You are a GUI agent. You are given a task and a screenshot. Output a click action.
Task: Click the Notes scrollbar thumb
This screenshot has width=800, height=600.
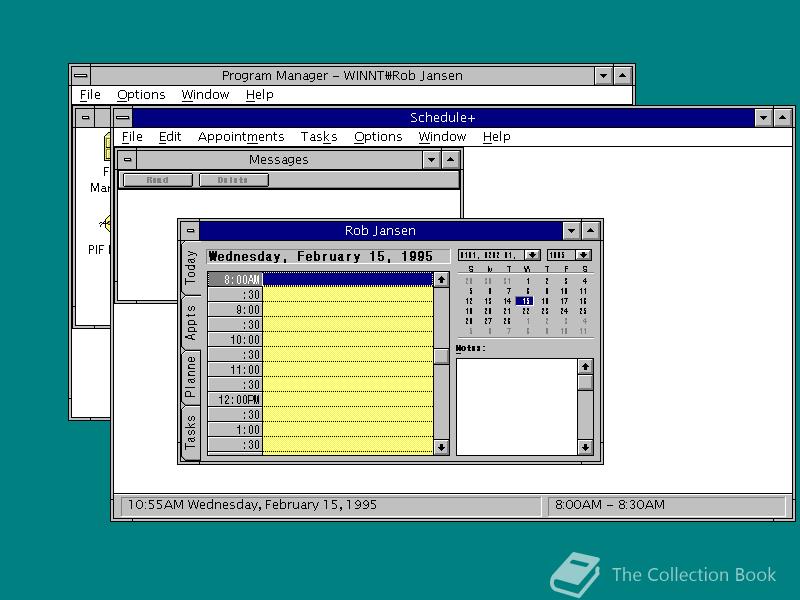(585, 382)
